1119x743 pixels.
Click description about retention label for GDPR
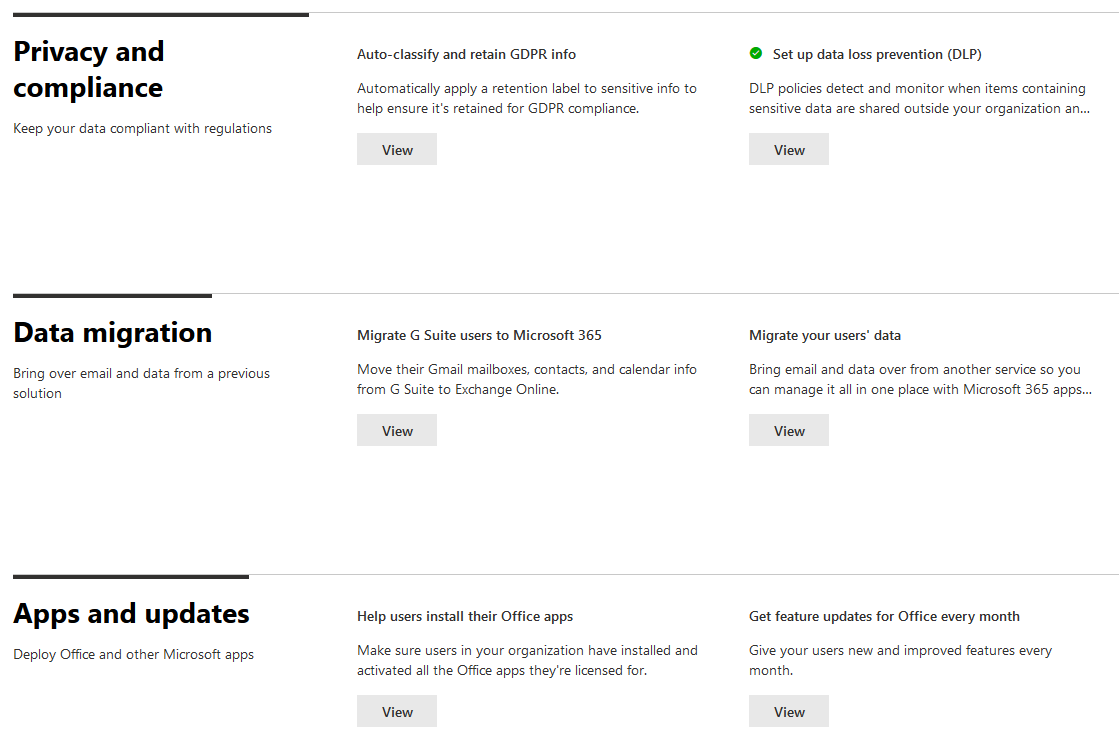pyautogui.click(x=527, y=98)
